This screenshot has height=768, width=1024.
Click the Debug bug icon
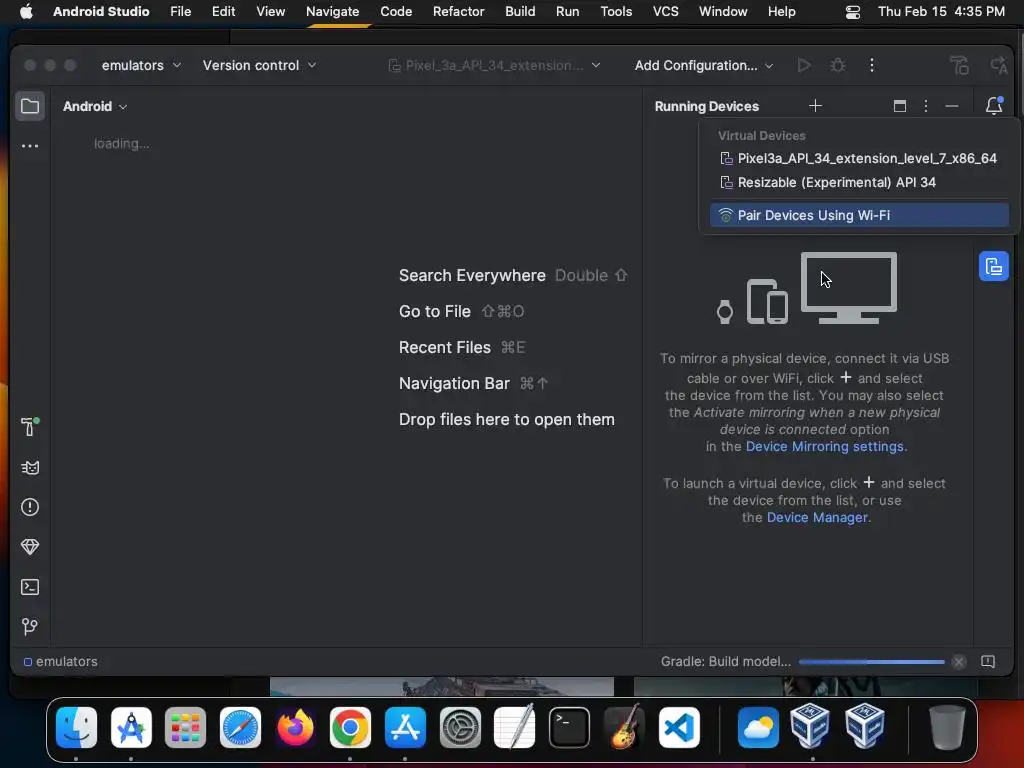point(838,65)
